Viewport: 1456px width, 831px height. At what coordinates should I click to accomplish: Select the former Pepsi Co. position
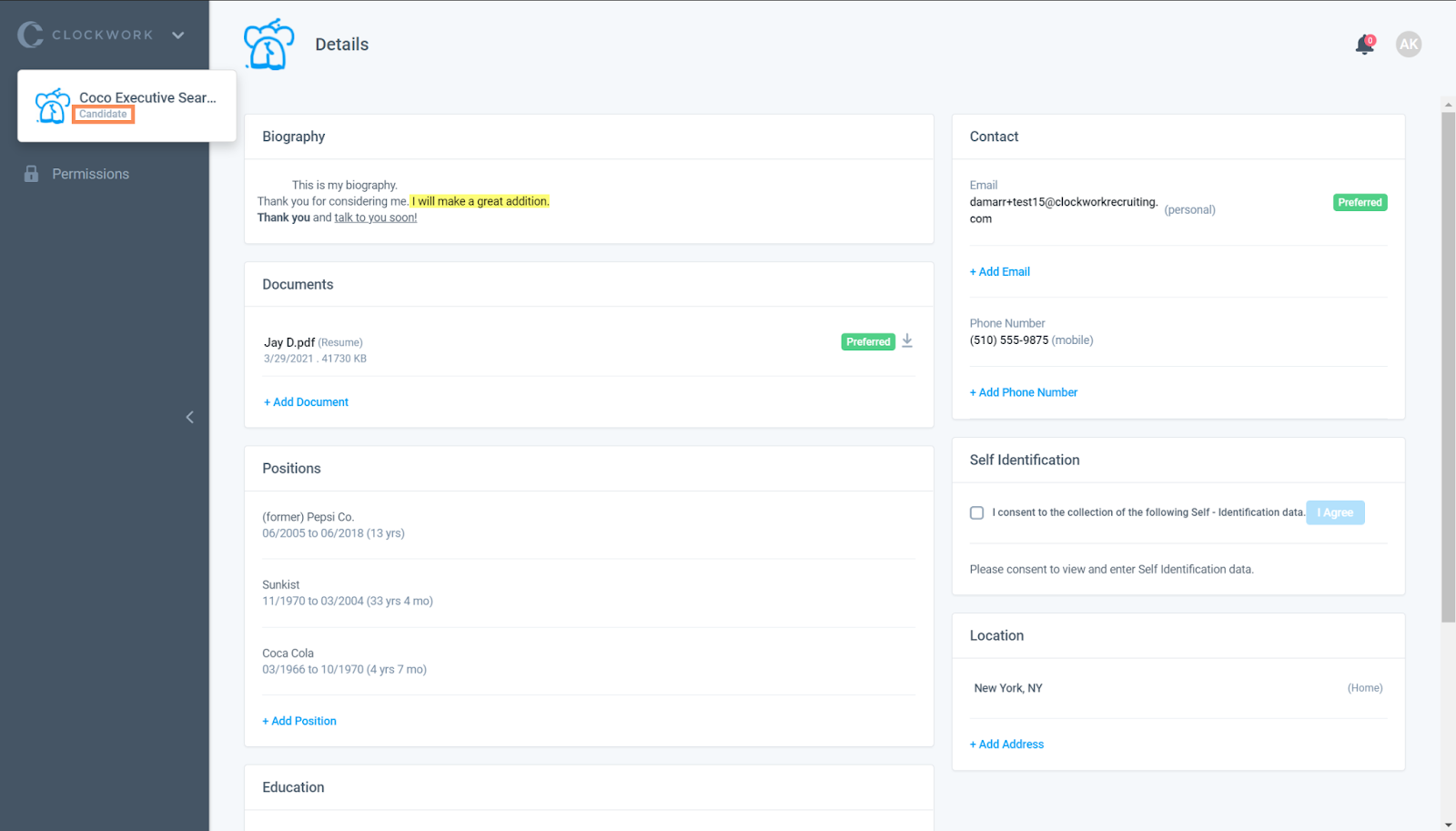[308, 517]
